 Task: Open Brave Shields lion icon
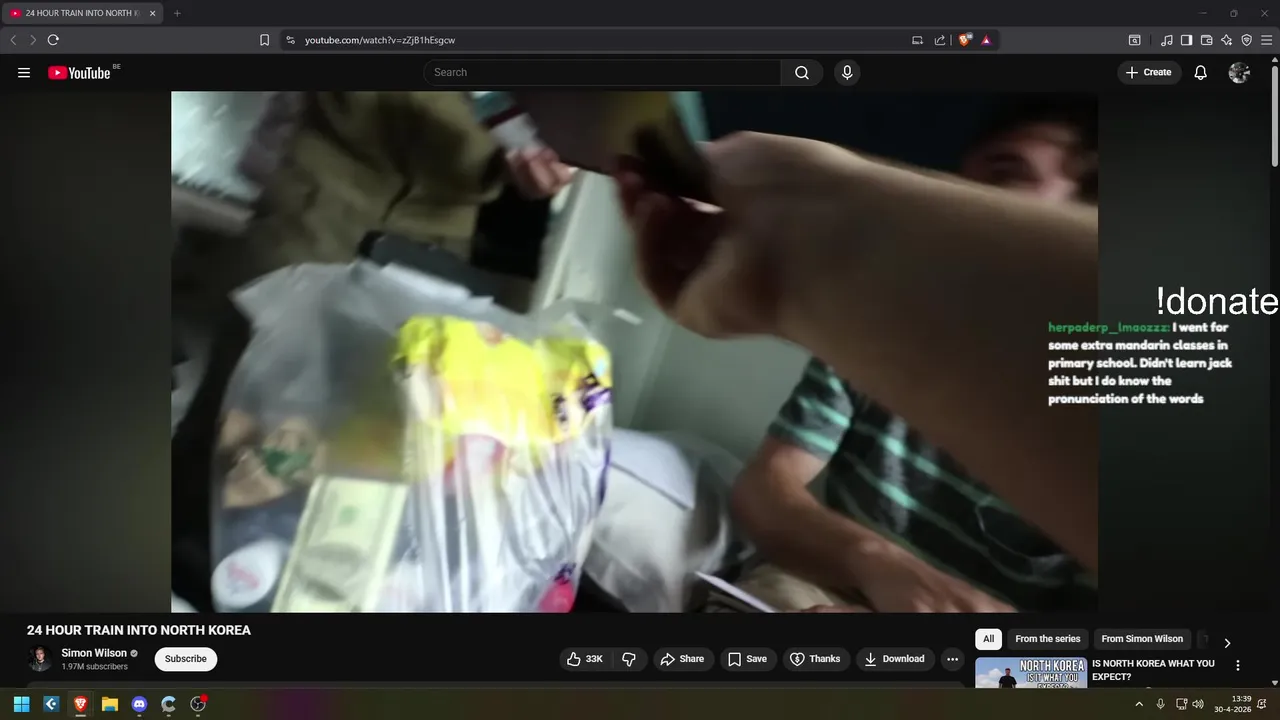click(x=964, y=40)
